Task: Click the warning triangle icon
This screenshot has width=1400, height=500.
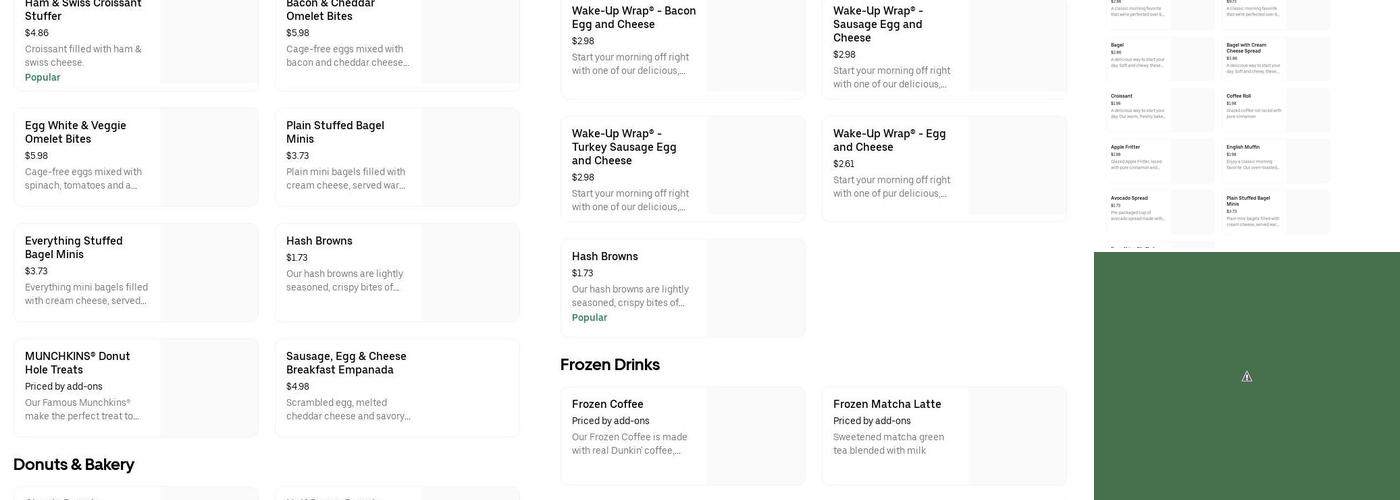Action: pyautogui.click(x=1247, y=377)
